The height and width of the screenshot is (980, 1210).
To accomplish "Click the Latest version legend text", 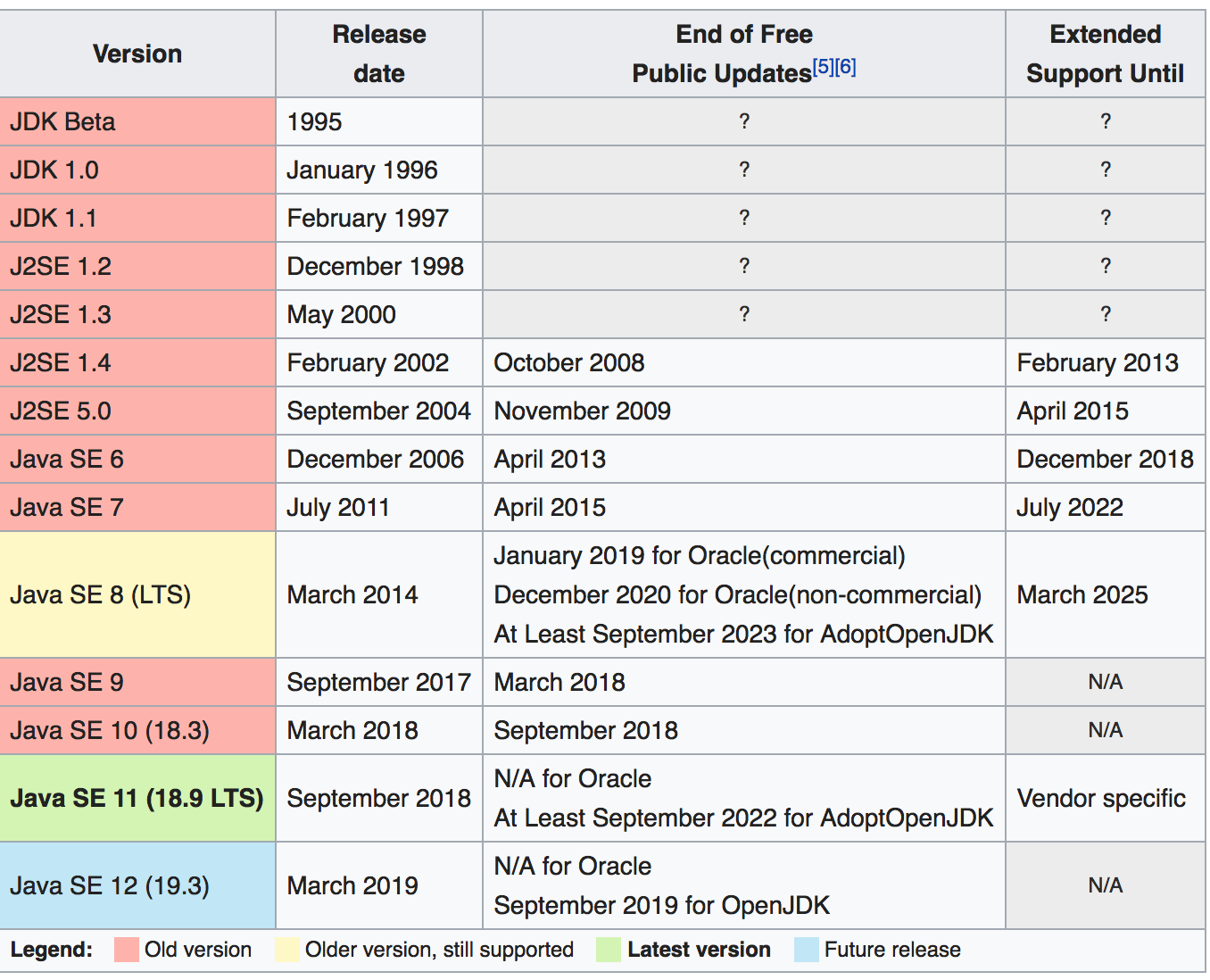I will 699,950.
